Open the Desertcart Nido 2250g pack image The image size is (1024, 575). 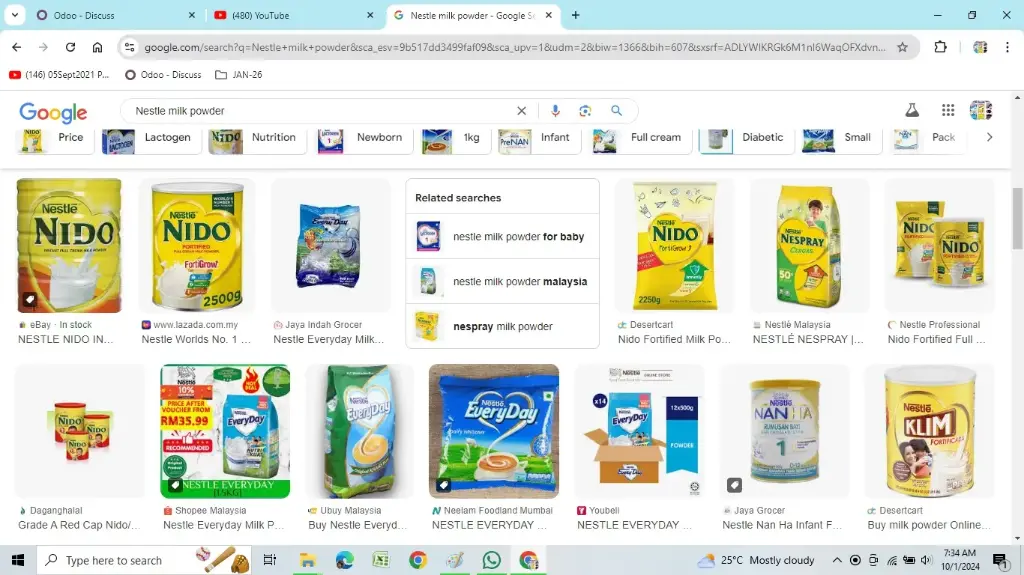pyautogui.click(x=675, y=246)
